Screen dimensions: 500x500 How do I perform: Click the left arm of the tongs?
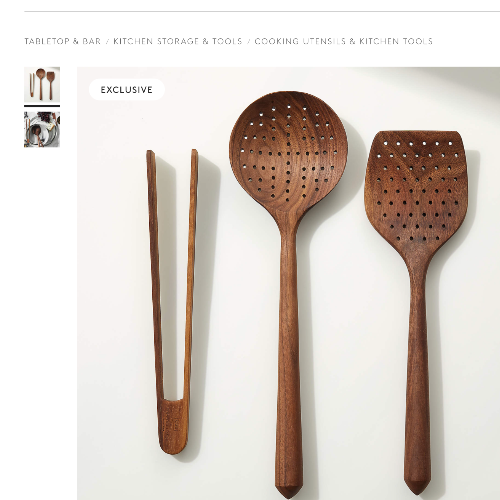click(x=154, y=273)
